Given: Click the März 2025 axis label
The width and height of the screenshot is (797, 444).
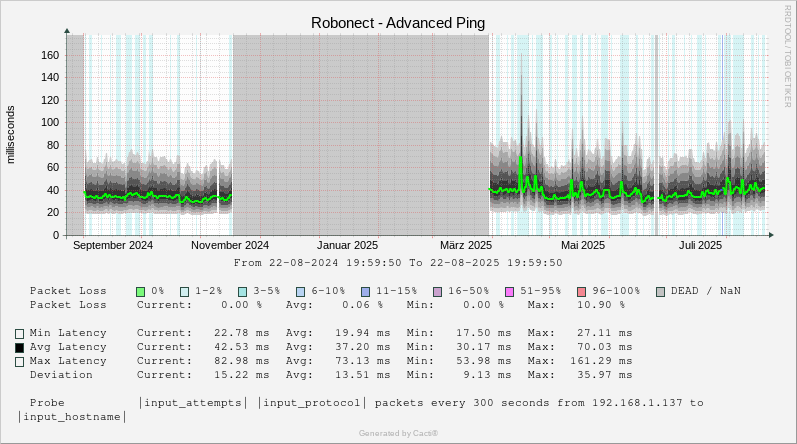Looking at the screenshot, I should click(x=466, y=245).
